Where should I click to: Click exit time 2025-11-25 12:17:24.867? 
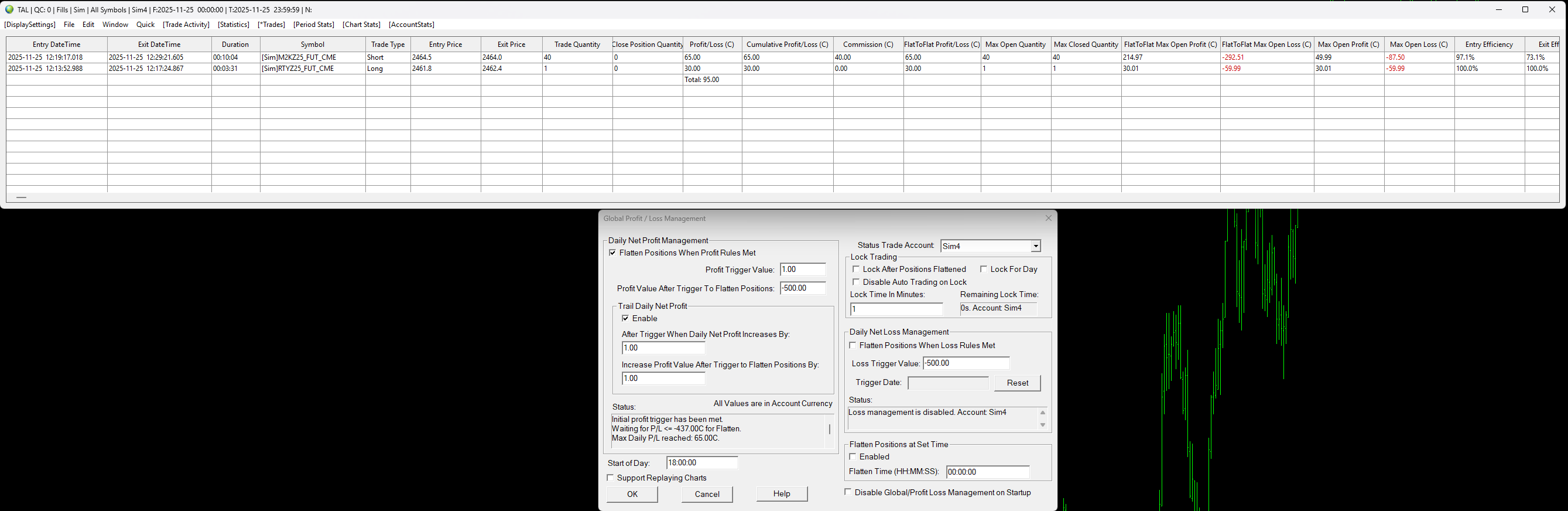coord(159,69)
